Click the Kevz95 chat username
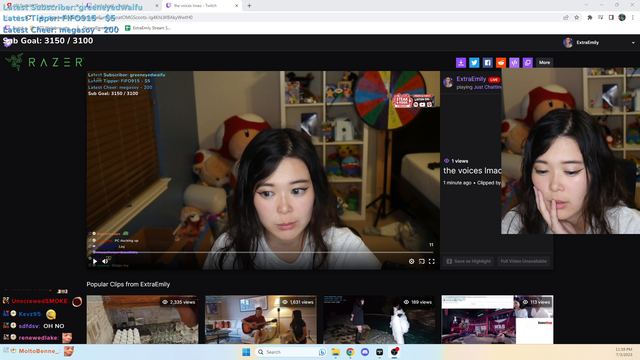Screen dimensions: 640x360 (30, 314)
